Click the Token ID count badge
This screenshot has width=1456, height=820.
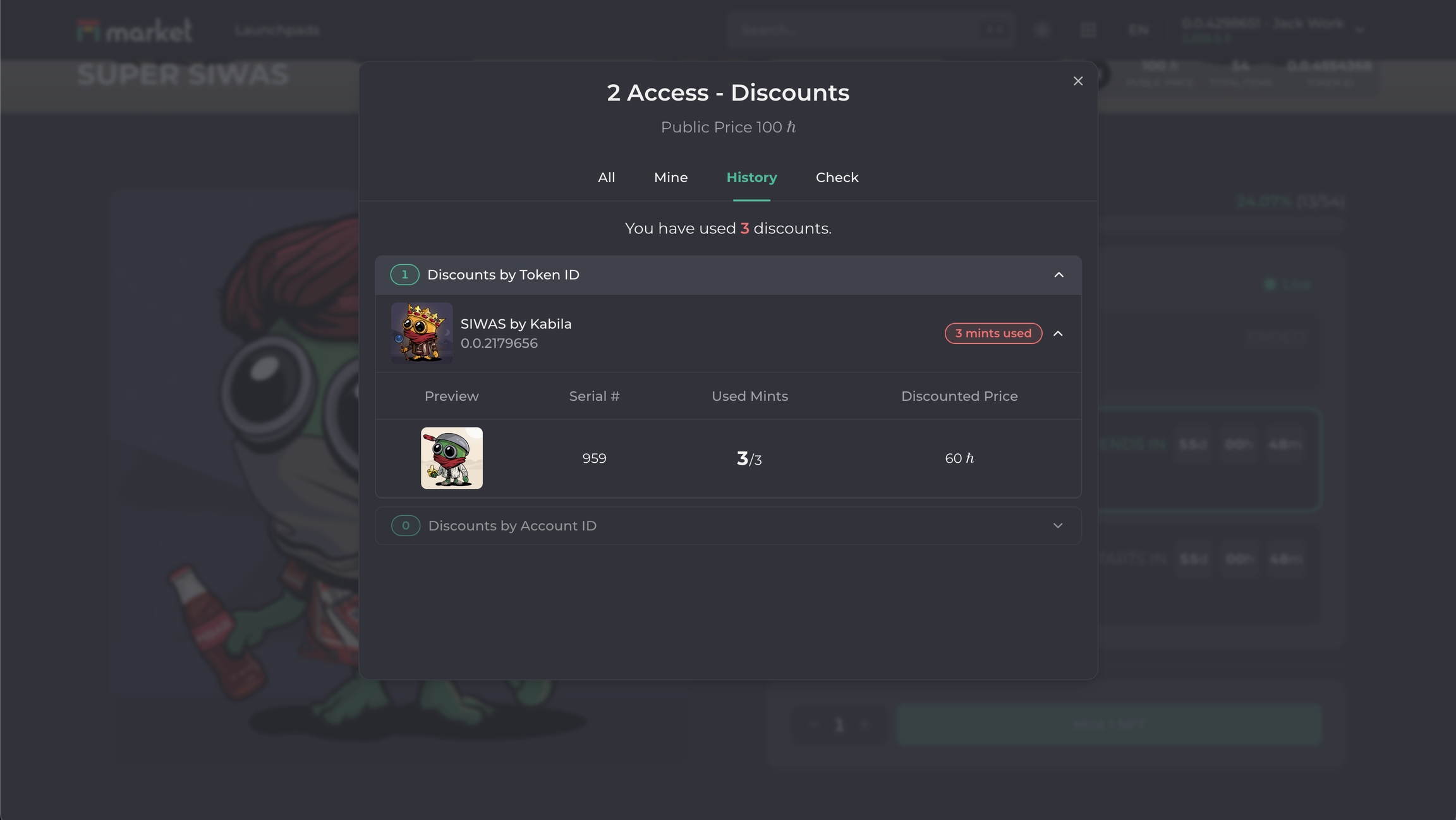[404, 275]
